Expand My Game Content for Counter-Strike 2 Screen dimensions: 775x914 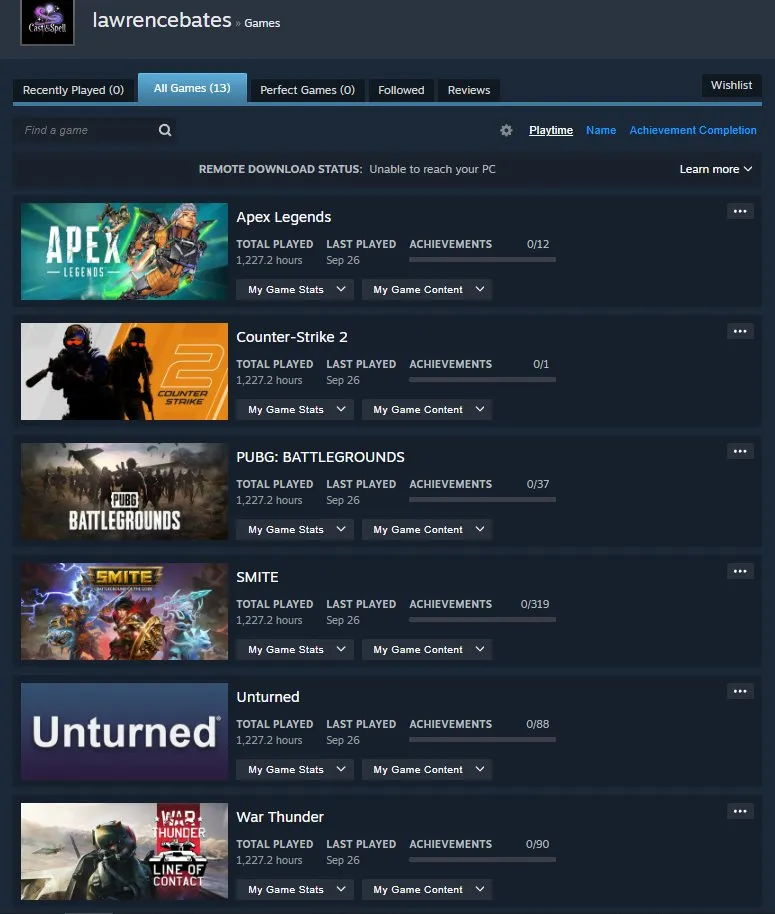(427, 410)
